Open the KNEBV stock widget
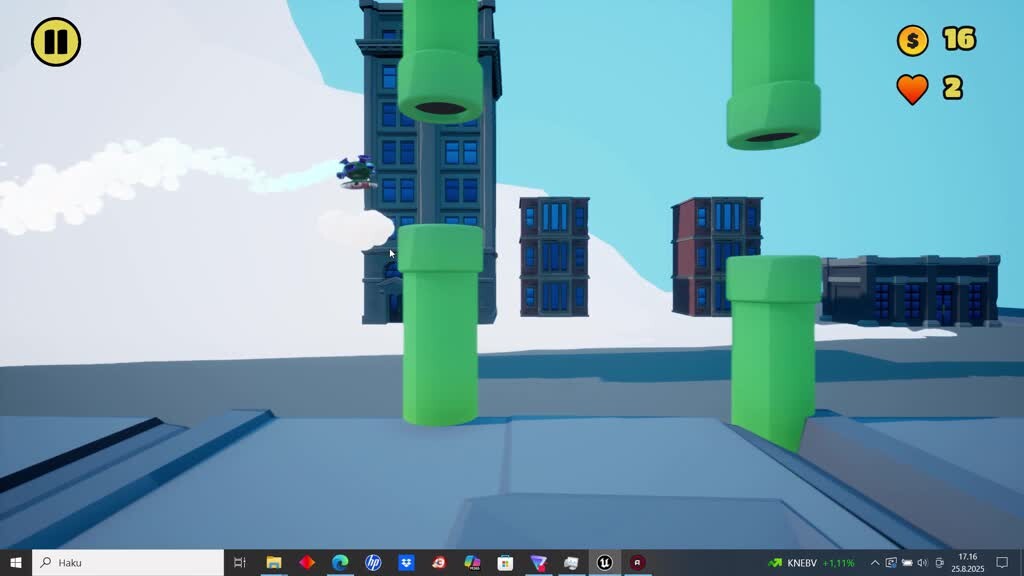The image size is (1024, 576). (x=811, y=563)
